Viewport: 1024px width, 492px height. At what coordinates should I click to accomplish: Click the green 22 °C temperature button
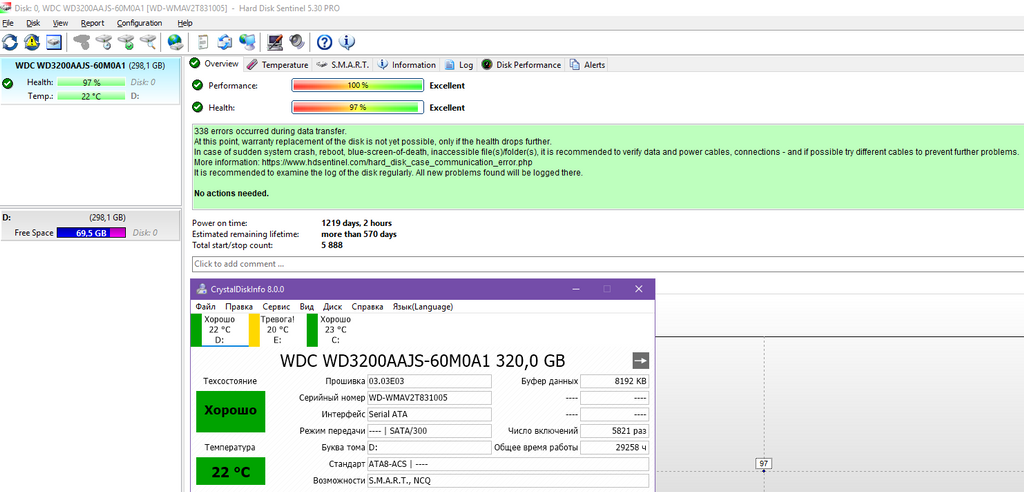point(231,471)
